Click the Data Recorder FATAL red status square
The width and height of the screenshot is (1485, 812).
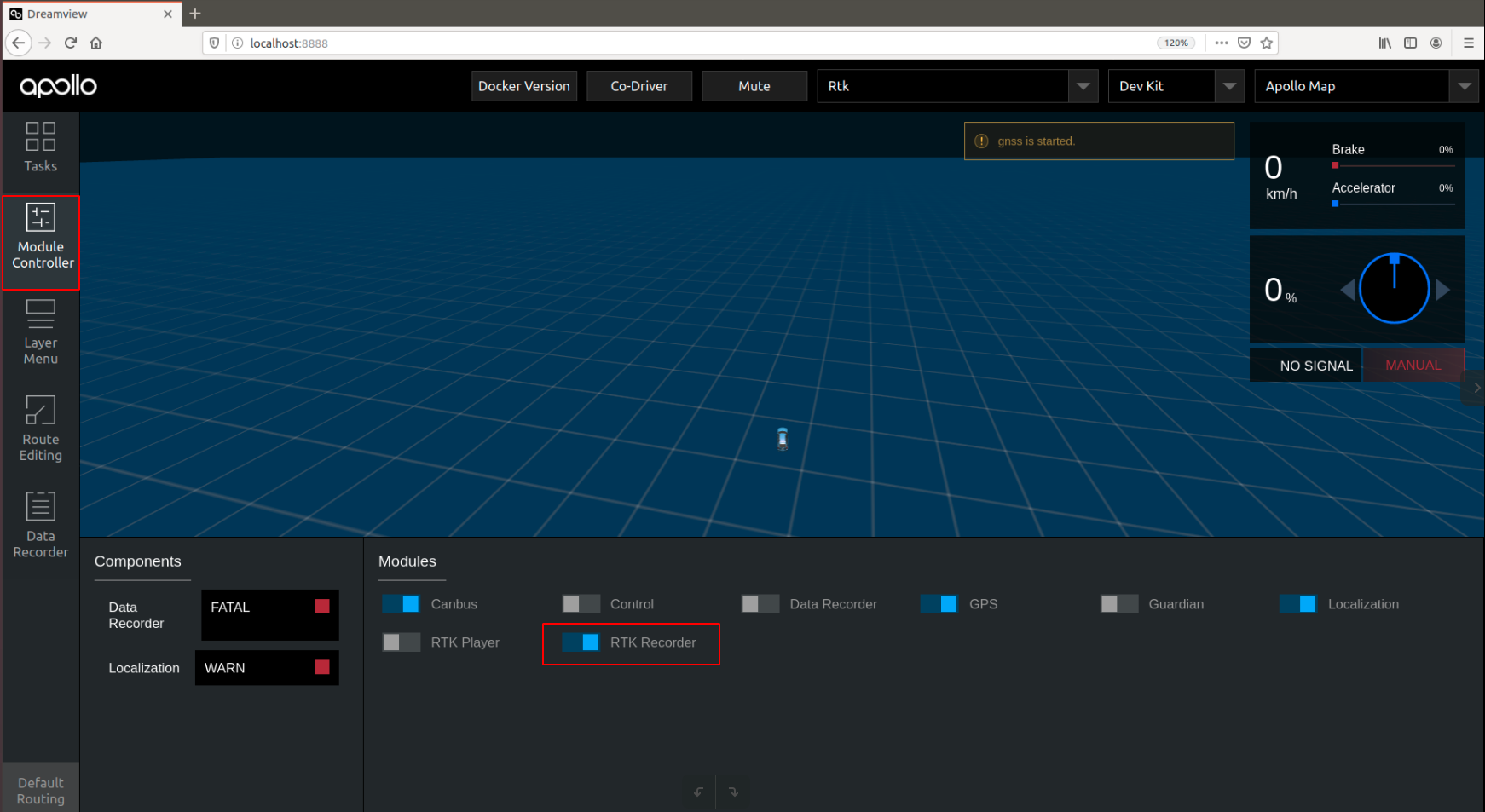tap(322, 607)
